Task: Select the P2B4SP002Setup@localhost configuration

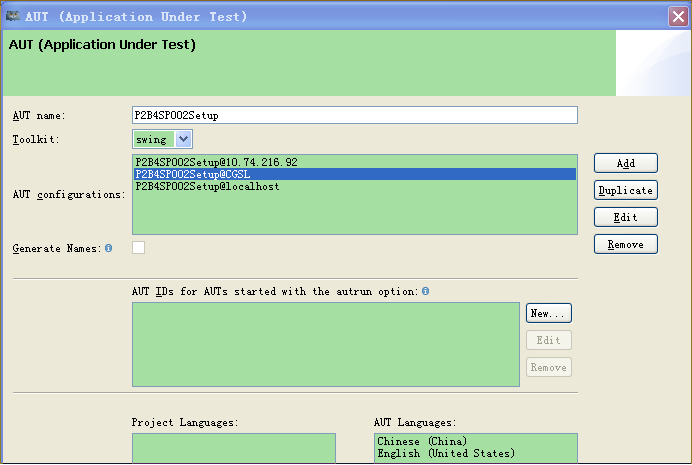Action: [x=355, y=186]
